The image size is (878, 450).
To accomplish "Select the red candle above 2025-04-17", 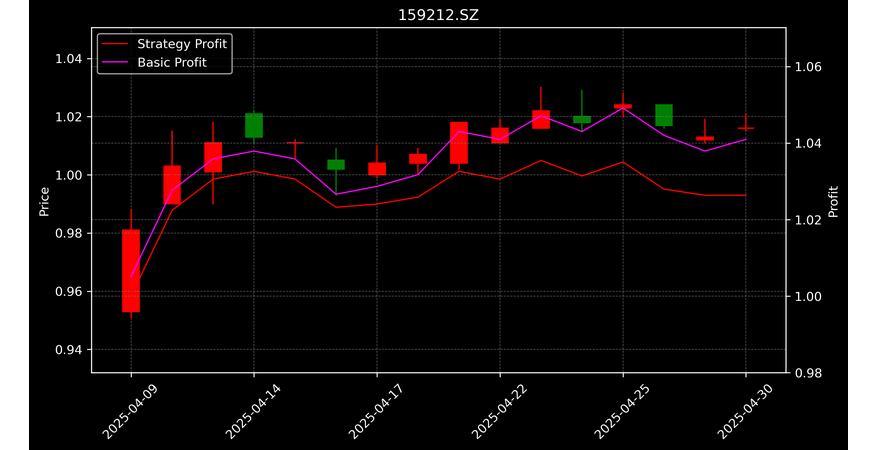I will pos(377,169).
